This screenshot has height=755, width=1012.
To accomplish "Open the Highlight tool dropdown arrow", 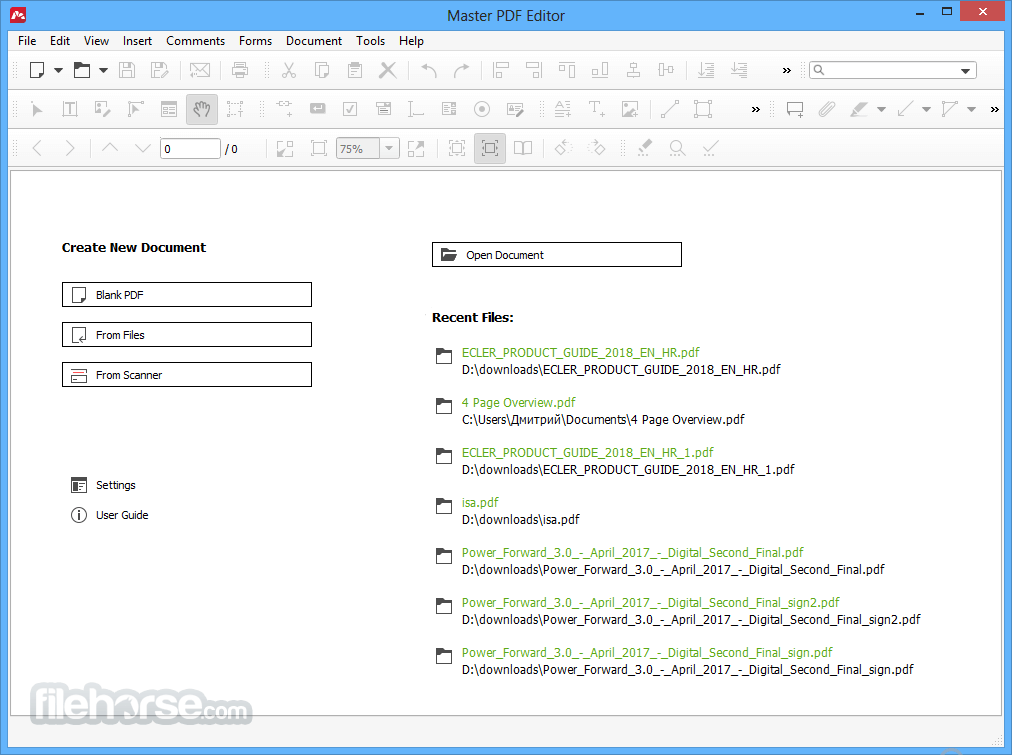I will click(881, 110).
